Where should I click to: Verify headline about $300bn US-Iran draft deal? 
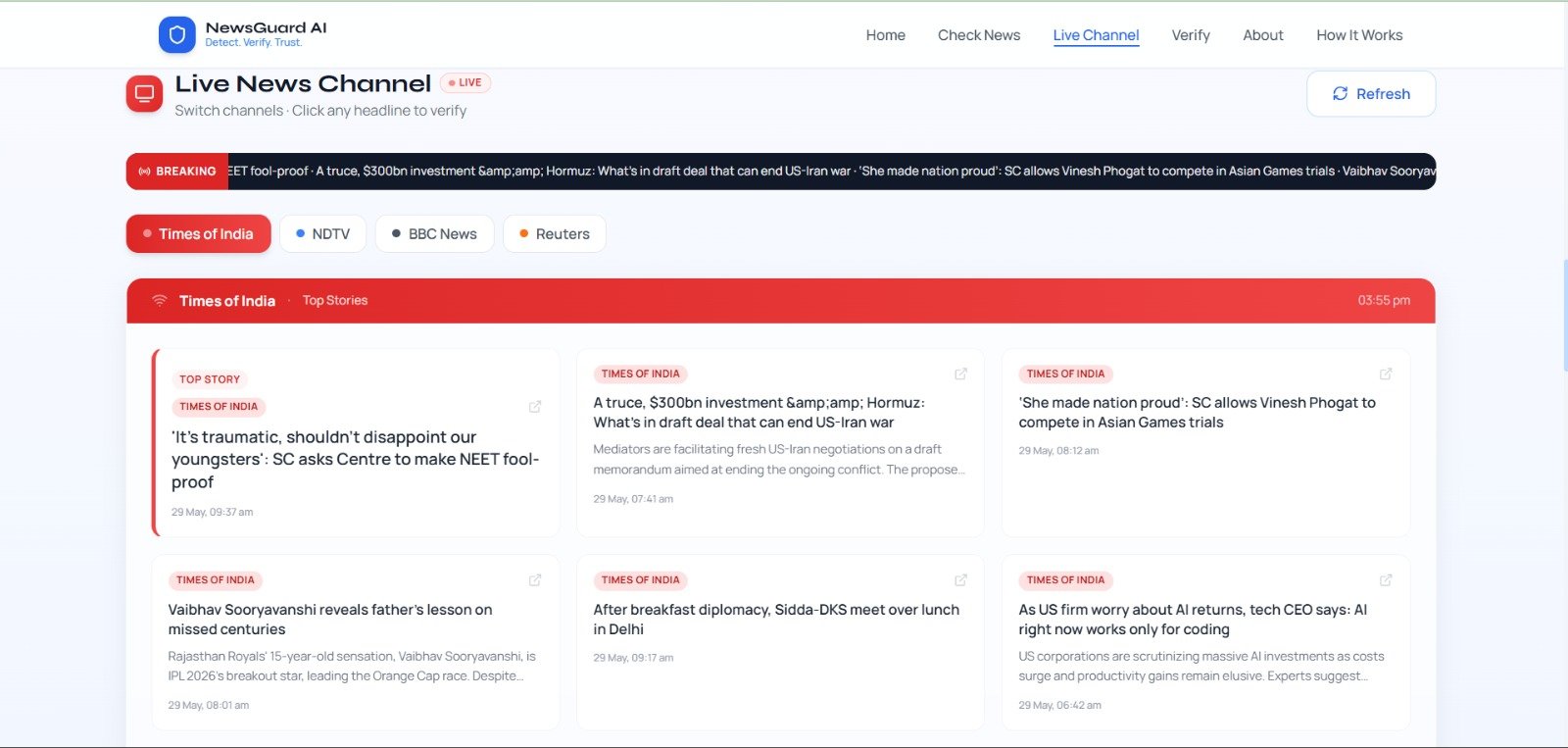(x=759, y=413)
